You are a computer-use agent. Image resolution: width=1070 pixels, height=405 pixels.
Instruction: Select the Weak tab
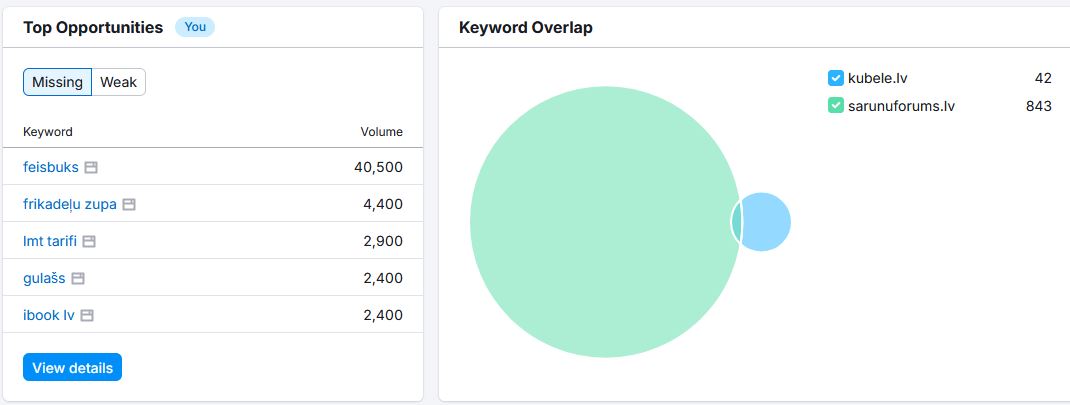tap(118, 82)
